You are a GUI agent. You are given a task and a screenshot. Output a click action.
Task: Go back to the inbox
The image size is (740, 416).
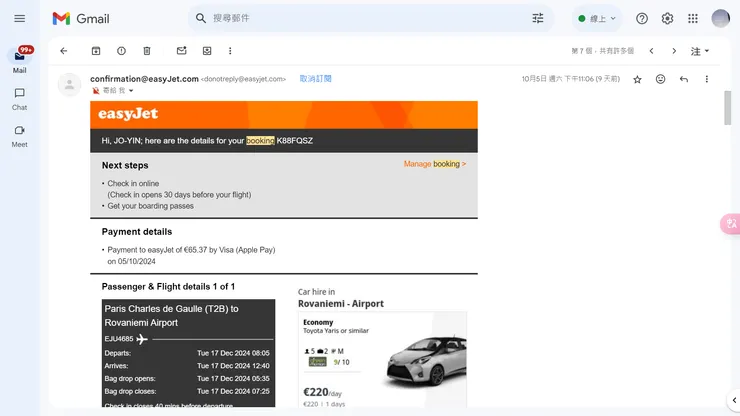64,51
